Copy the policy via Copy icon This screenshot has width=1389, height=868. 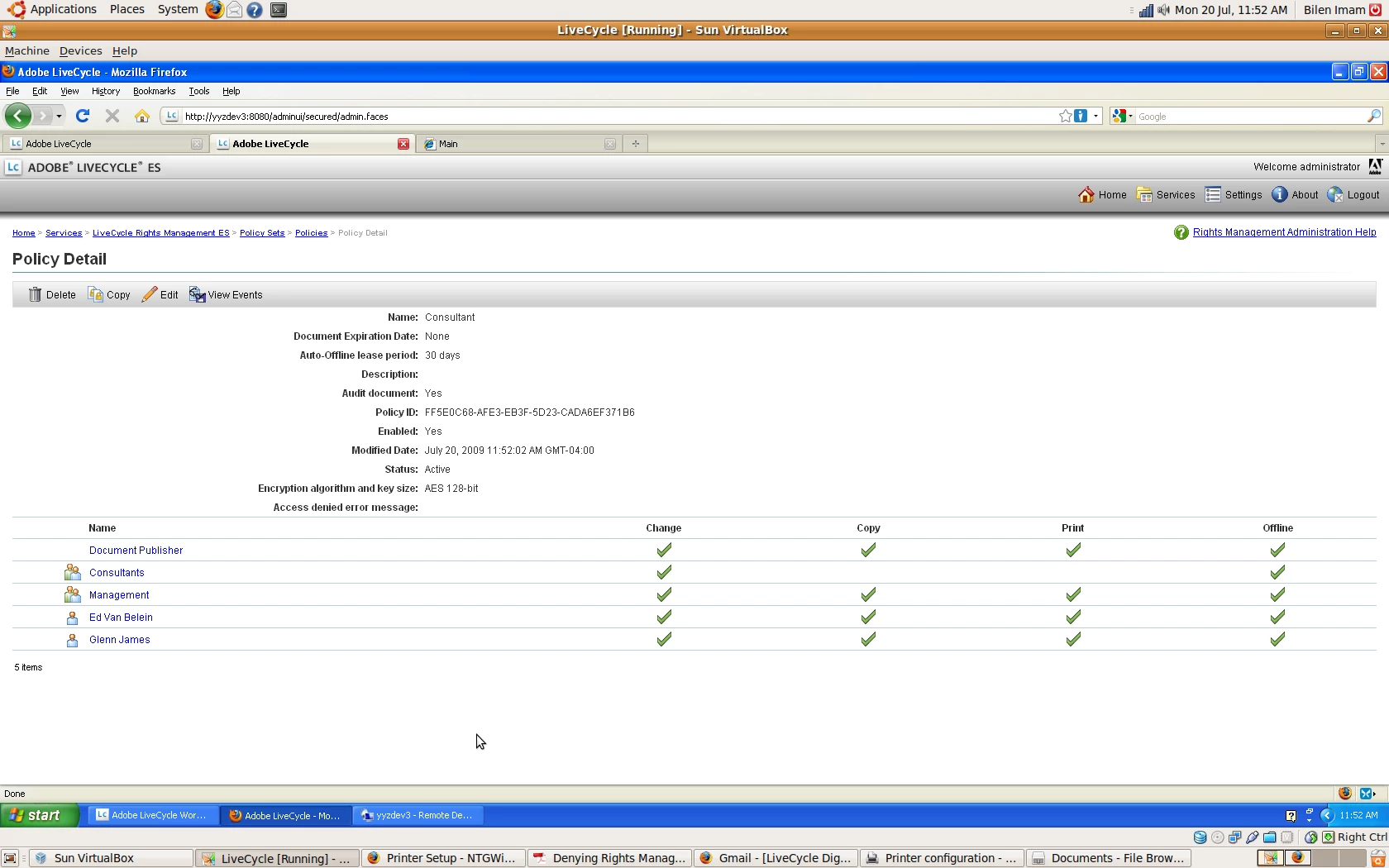[x=109, y=295]
